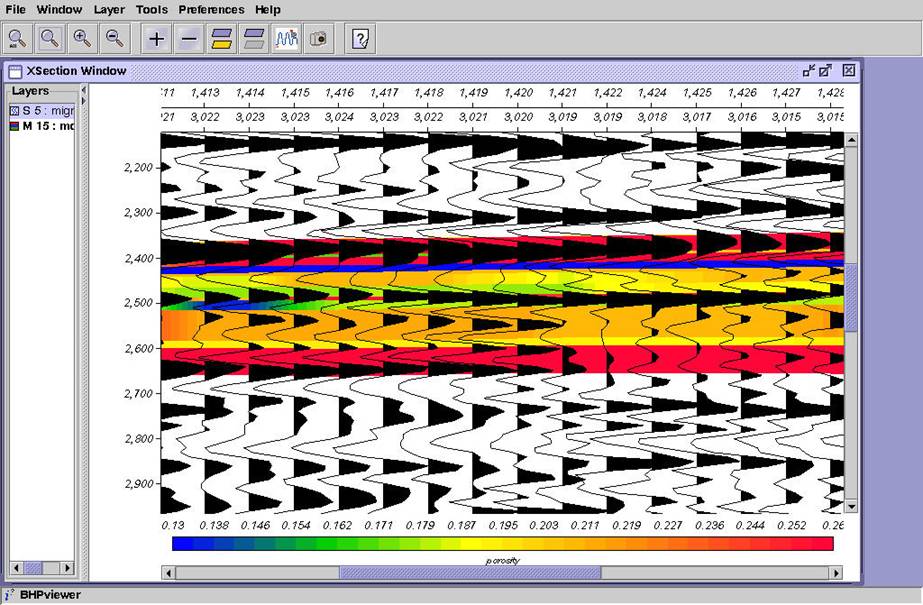This screenshot has width=923, height=605.
Task: Click the 2,700 depth axis label
Action: point(138,393)
